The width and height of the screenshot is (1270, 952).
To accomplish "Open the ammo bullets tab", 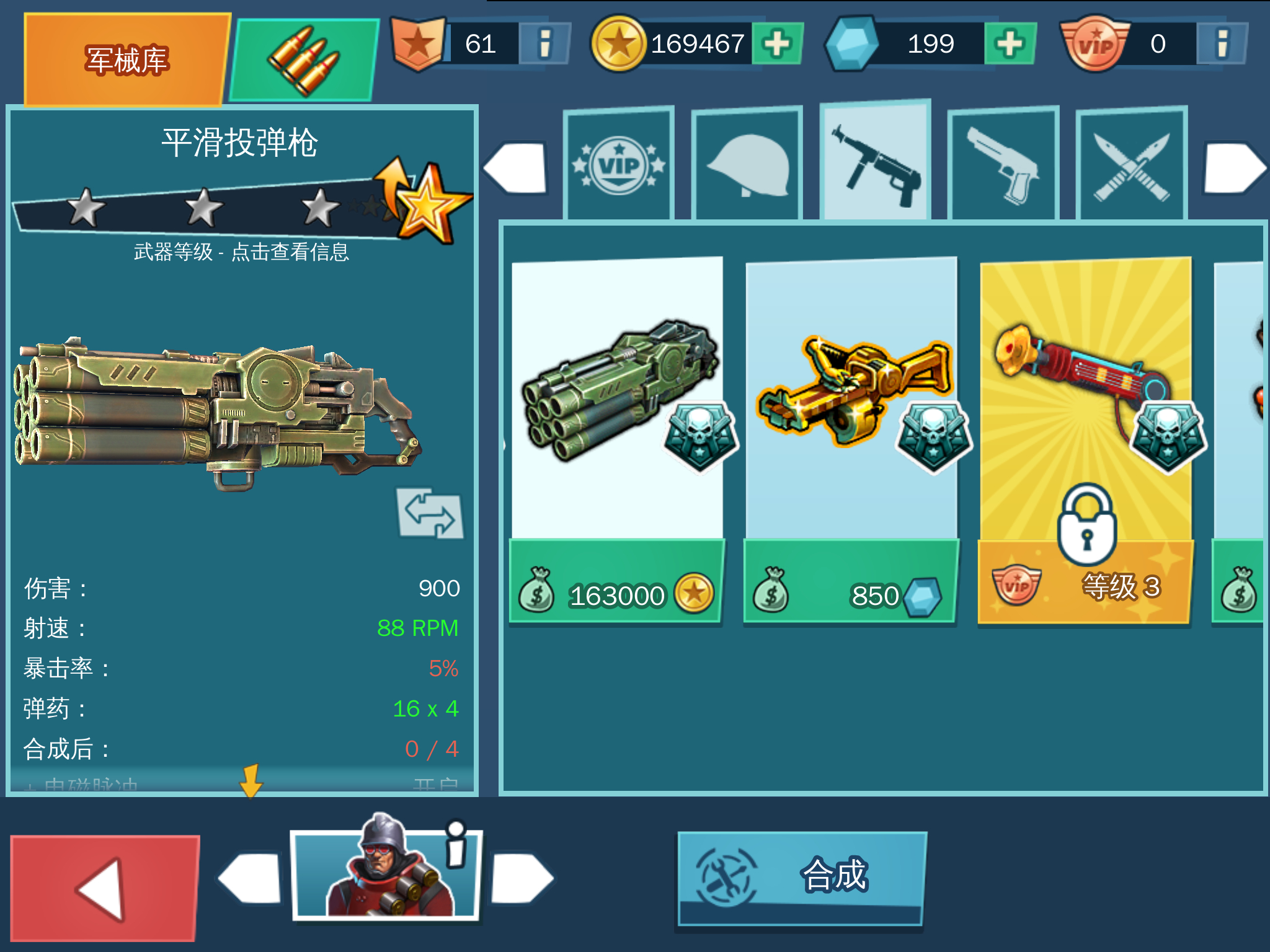I will point(304,60).
